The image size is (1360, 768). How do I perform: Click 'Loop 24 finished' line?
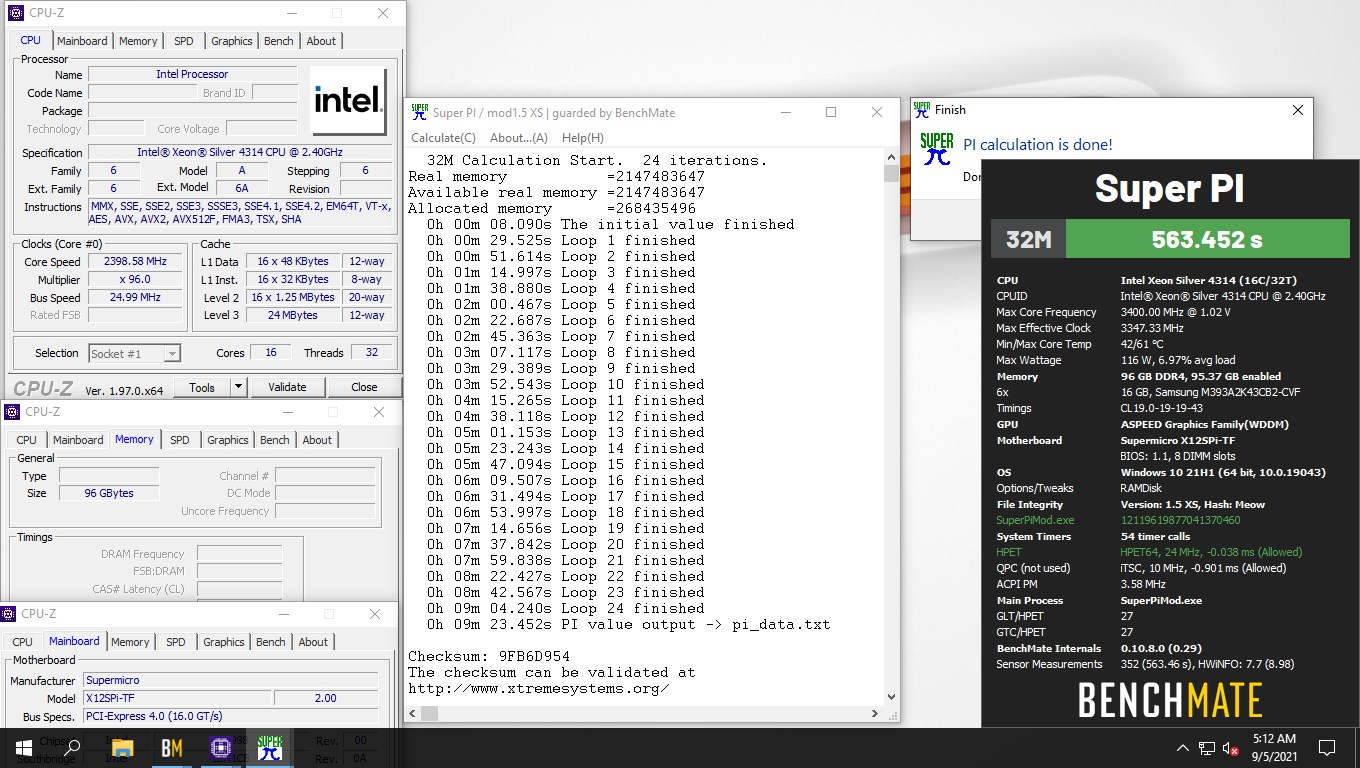[x=566, y=608]
